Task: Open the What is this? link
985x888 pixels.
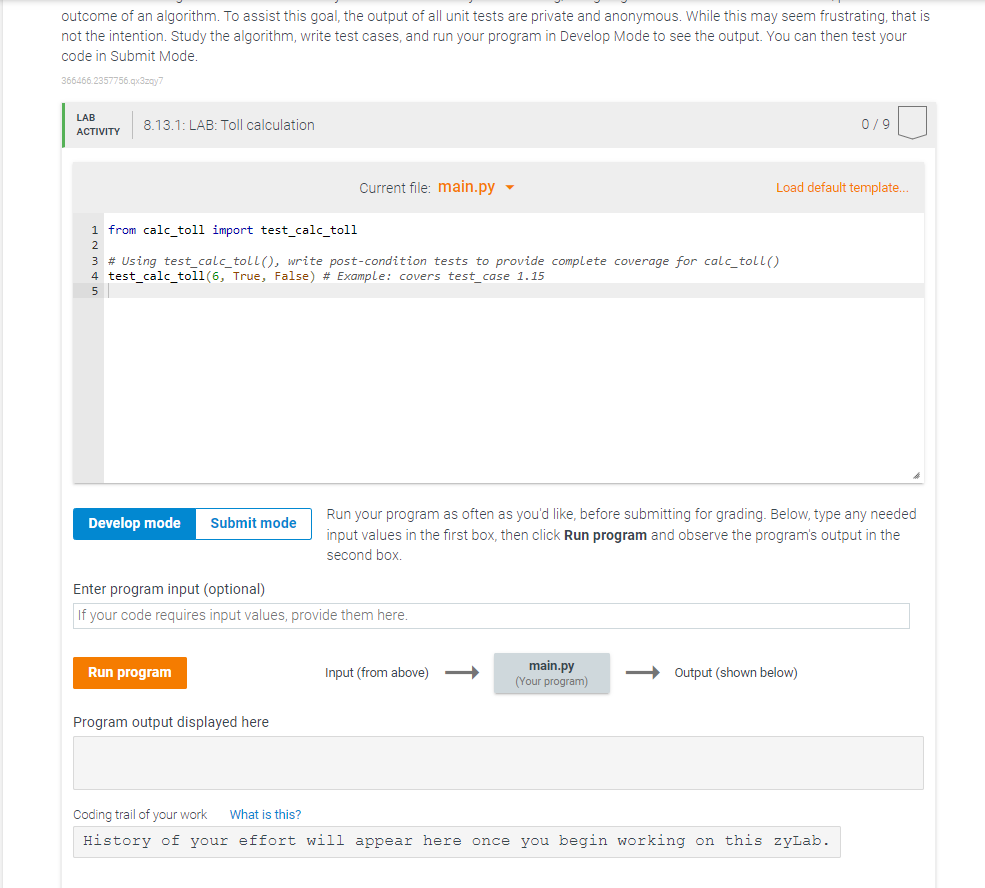Action: coord(265,814)
